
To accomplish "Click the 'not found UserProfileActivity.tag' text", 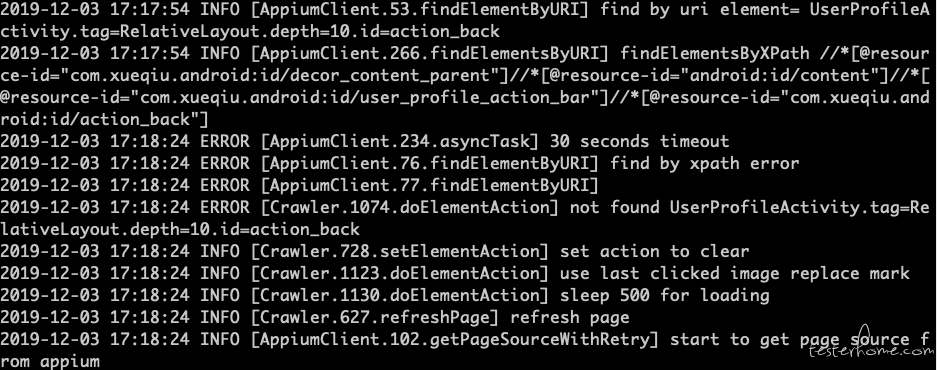I will (x=734, y=208).
